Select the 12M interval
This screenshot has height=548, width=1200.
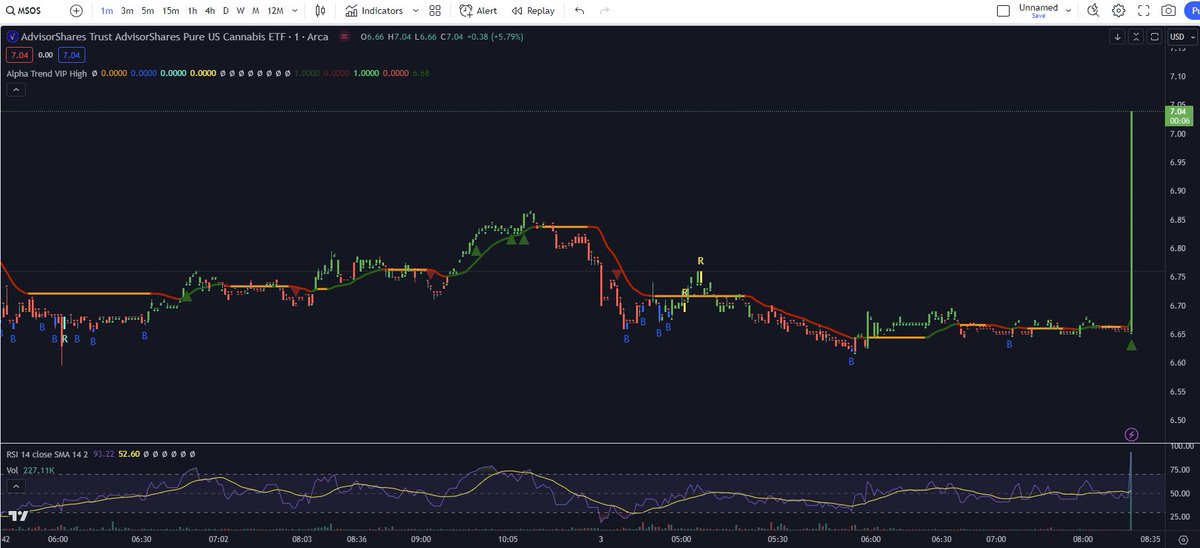(x=275, y=11)
